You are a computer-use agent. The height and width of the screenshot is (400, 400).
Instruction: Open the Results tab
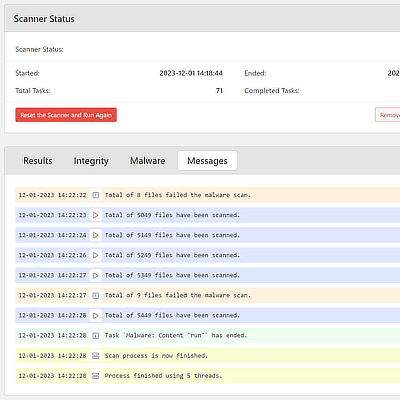38,161
